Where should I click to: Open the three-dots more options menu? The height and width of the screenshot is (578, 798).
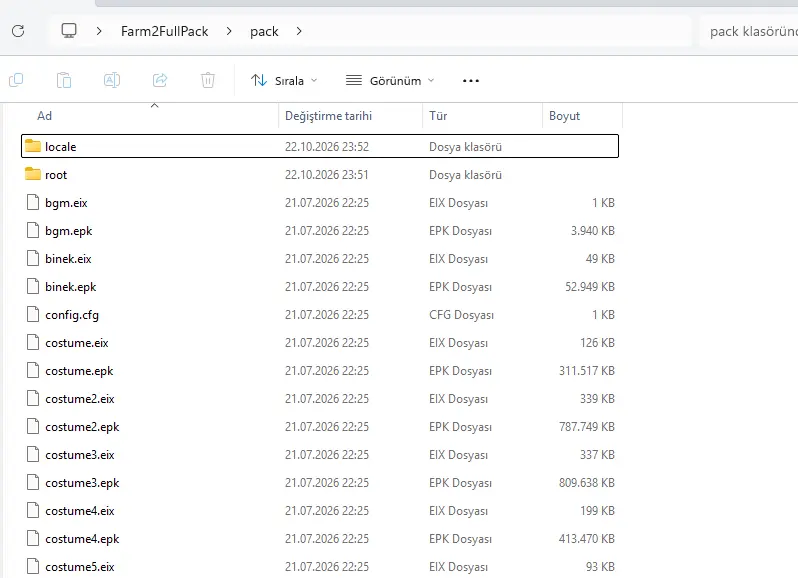[x=471, y=81]
